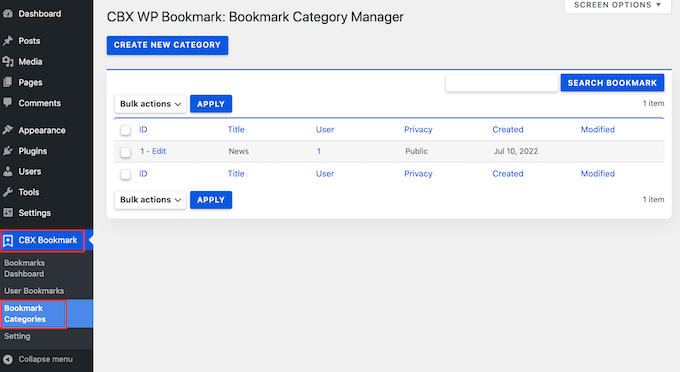Select the Tools menu item
The image size is (680, 372).
[29, 192]
